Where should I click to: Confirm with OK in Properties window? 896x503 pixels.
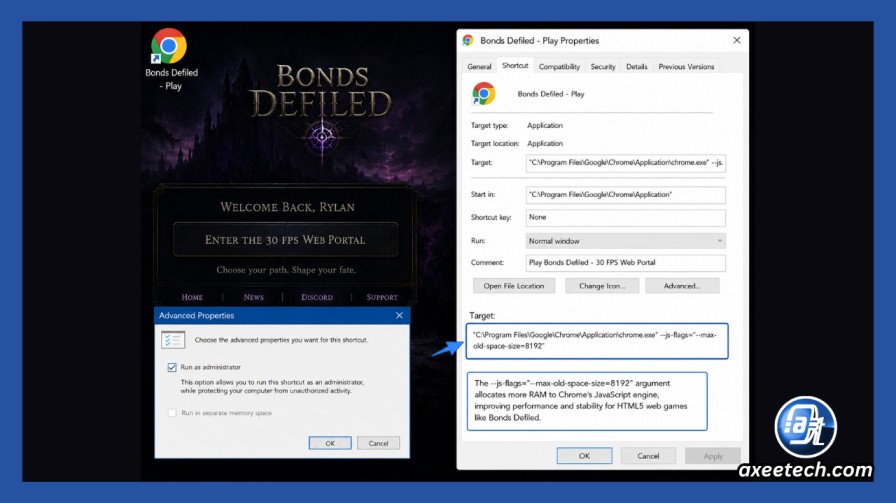tap(584, 456)
